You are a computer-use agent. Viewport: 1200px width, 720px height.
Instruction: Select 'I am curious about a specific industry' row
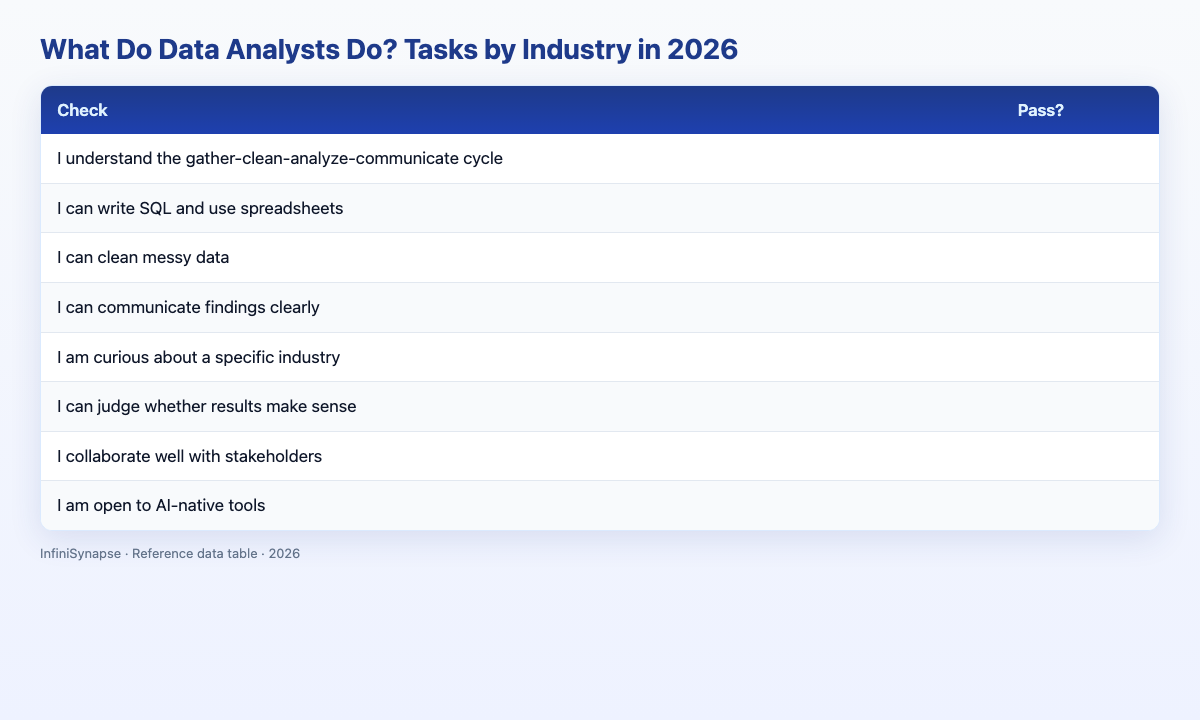click(600, 357)
